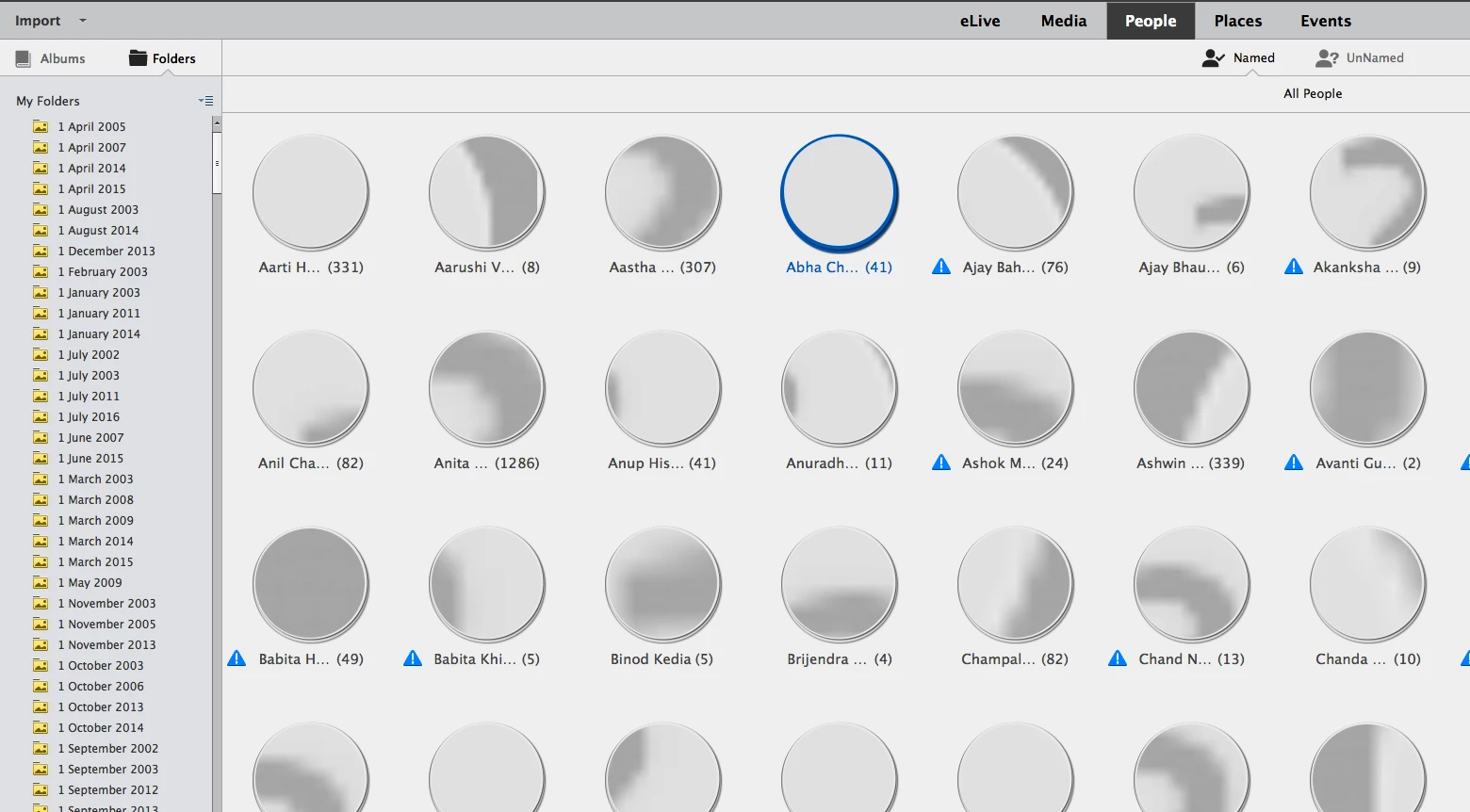Click the folder list scrollbar thumb

click(x=217, y=162)
